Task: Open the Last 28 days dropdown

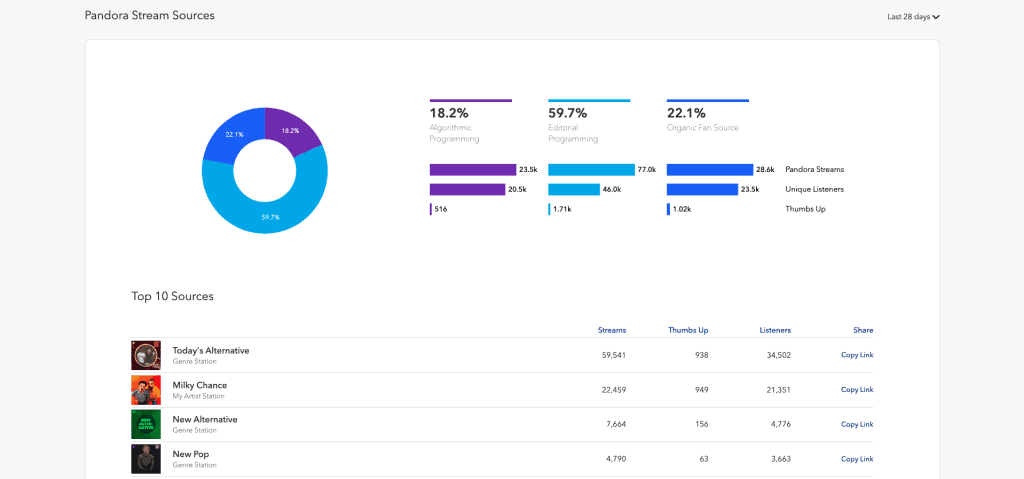Action: pyautogui.click(x=913, y=17)
